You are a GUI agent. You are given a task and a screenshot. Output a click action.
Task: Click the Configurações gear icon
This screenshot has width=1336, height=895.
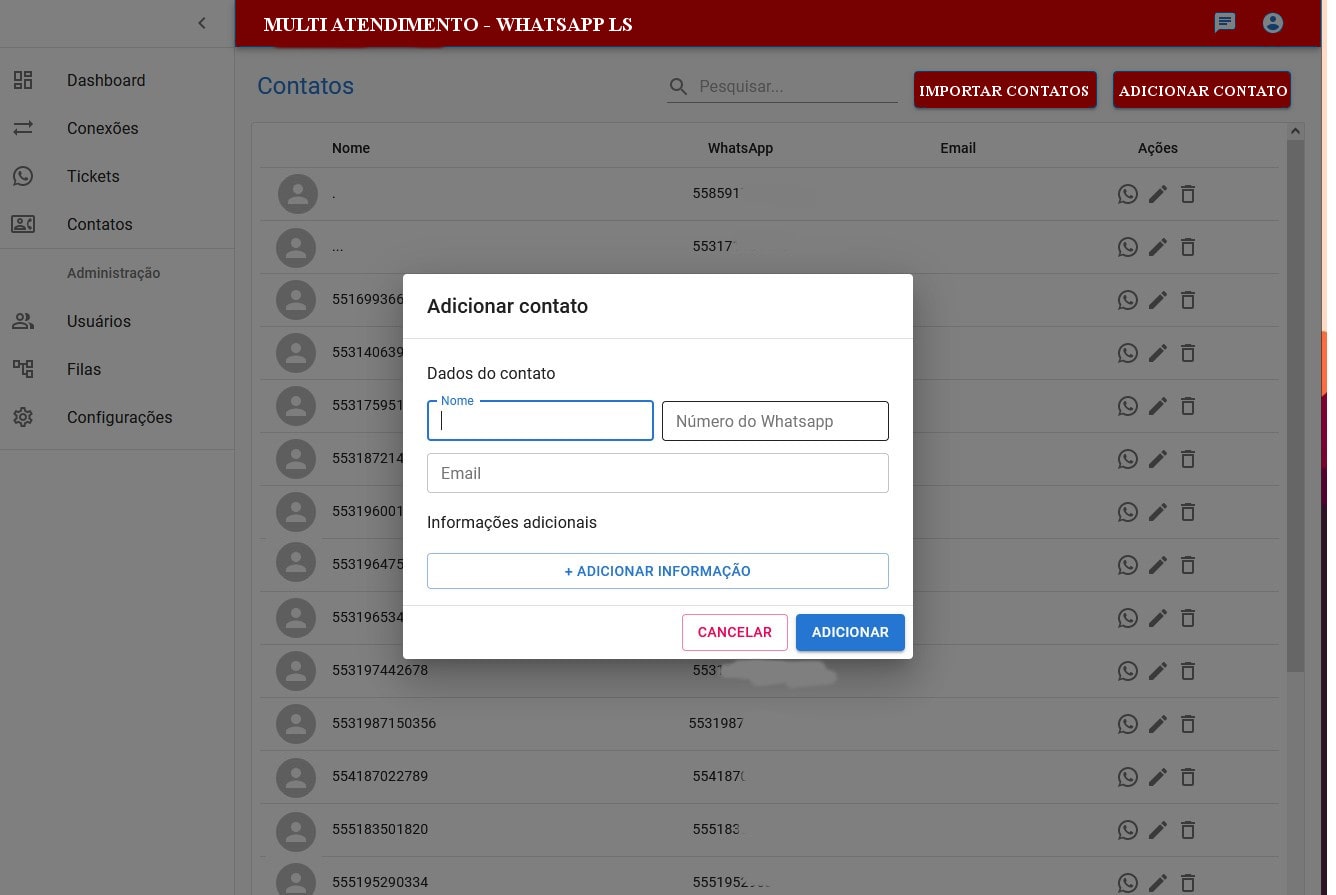click(x=23, y=417)
